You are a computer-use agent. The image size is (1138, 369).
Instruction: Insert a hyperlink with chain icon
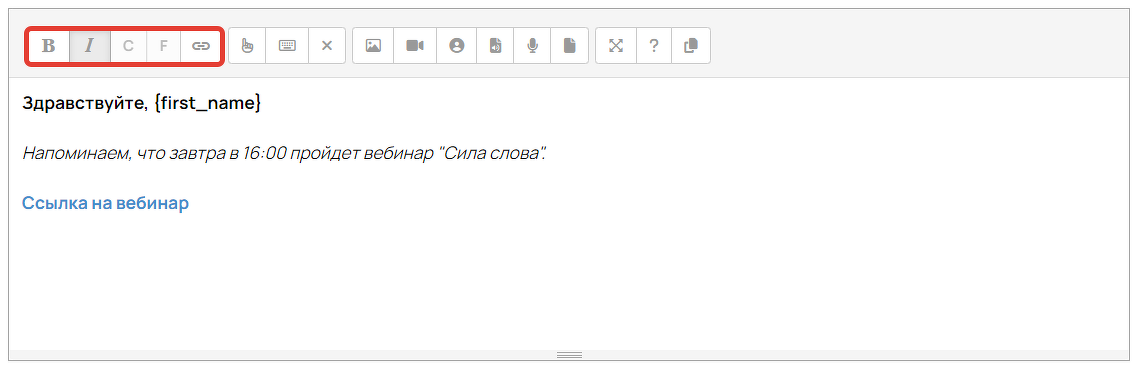click(x=200, y=46)
